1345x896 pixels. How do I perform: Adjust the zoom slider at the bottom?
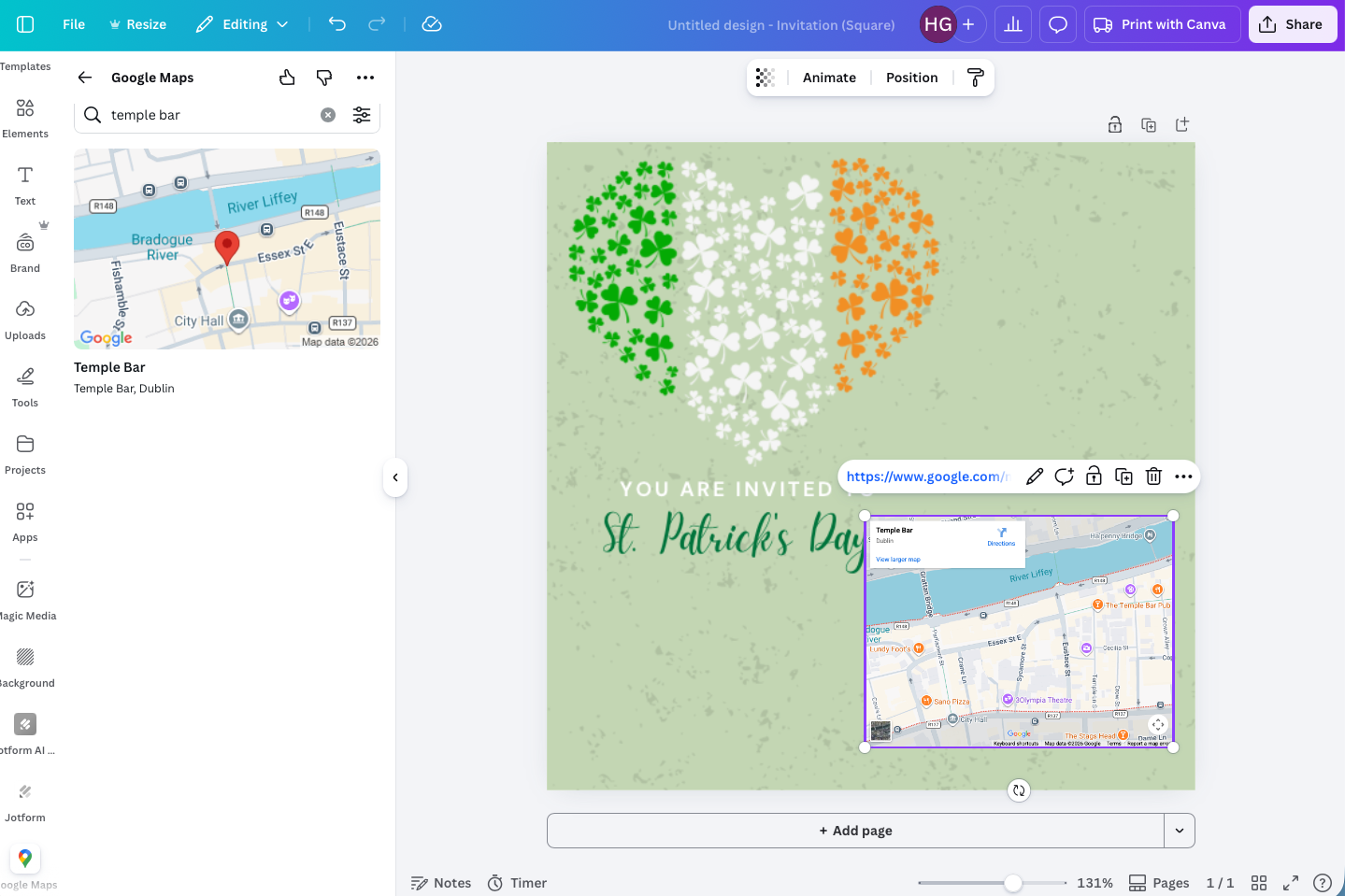pos(1014,882)
